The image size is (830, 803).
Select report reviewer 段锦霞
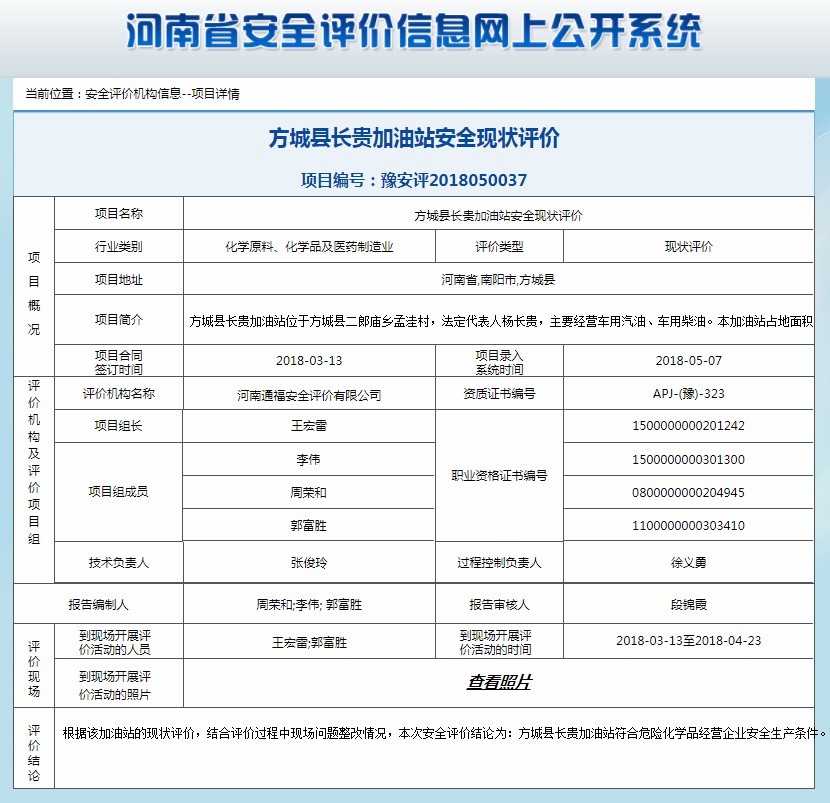(689, 604)
